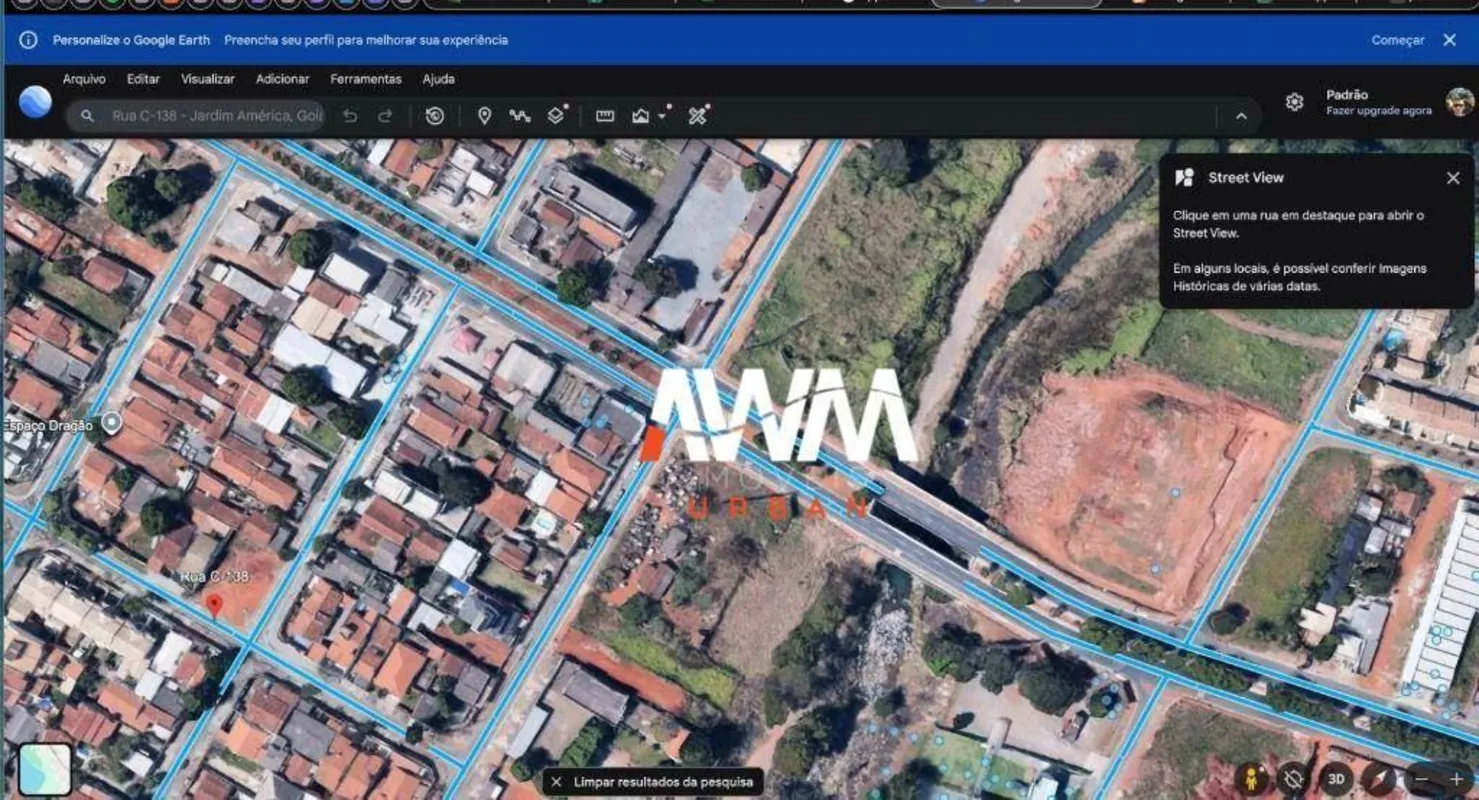Click the redo arrow in toolbar
The height and width of the screenshot is (800, 1479).
tap(385, 116)
